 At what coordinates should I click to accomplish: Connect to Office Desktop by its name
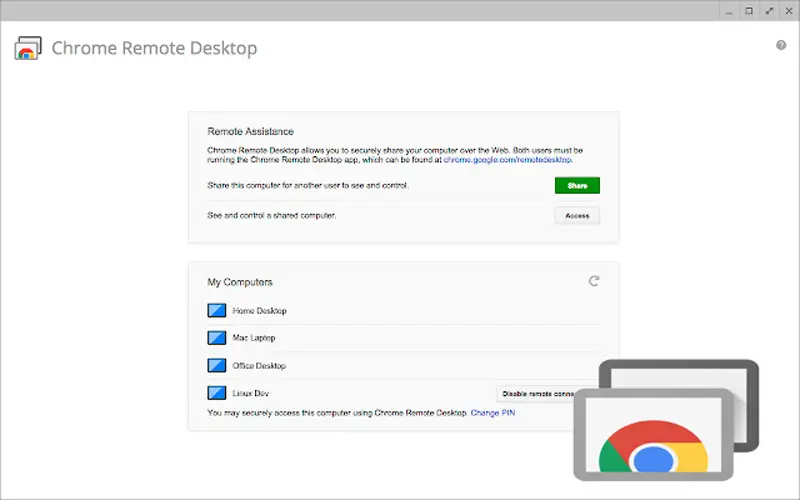259,365
